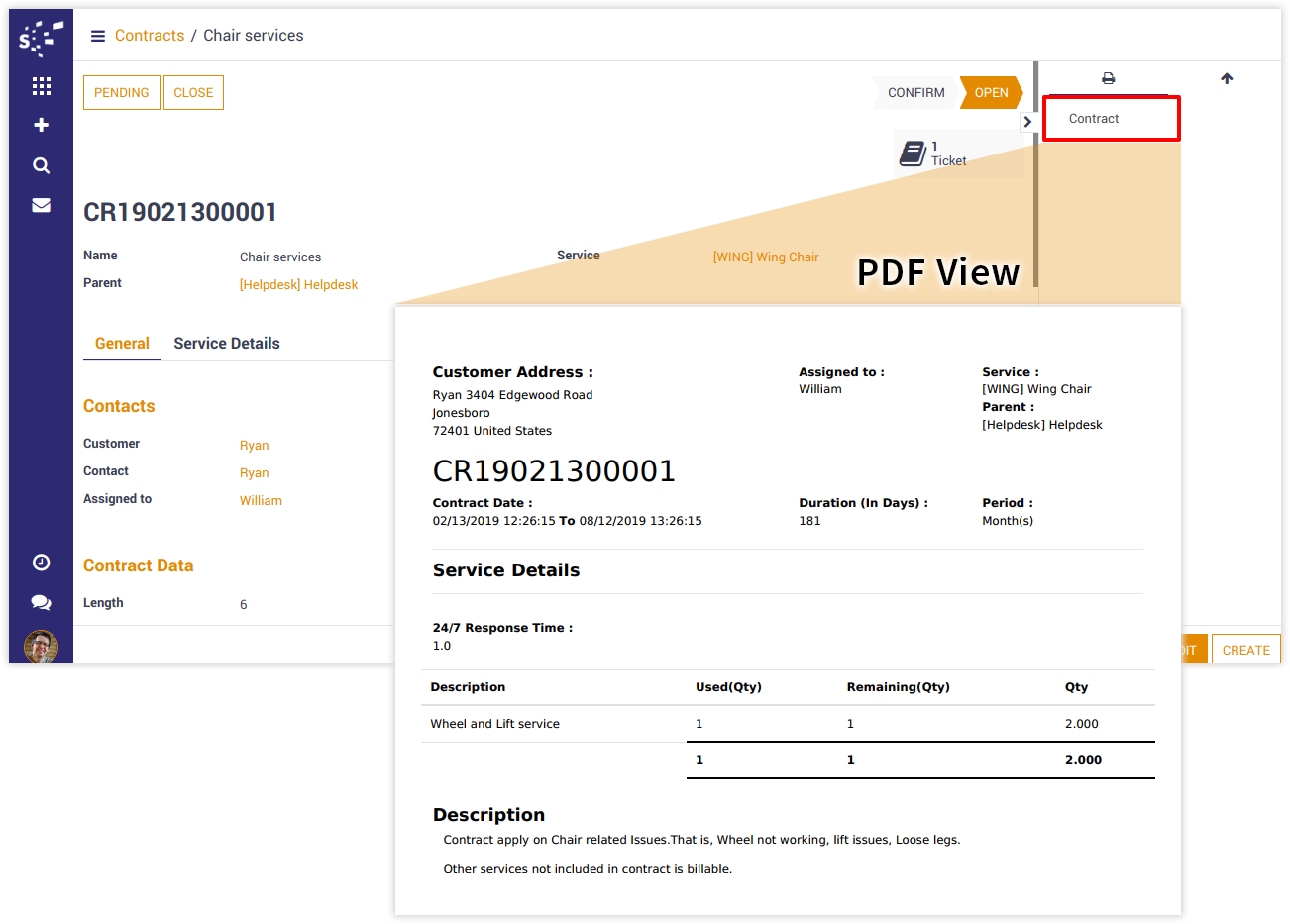This screenshot has height=924, width=1290.
Task: Select the General tab
Action: click(x=122, y=344)
